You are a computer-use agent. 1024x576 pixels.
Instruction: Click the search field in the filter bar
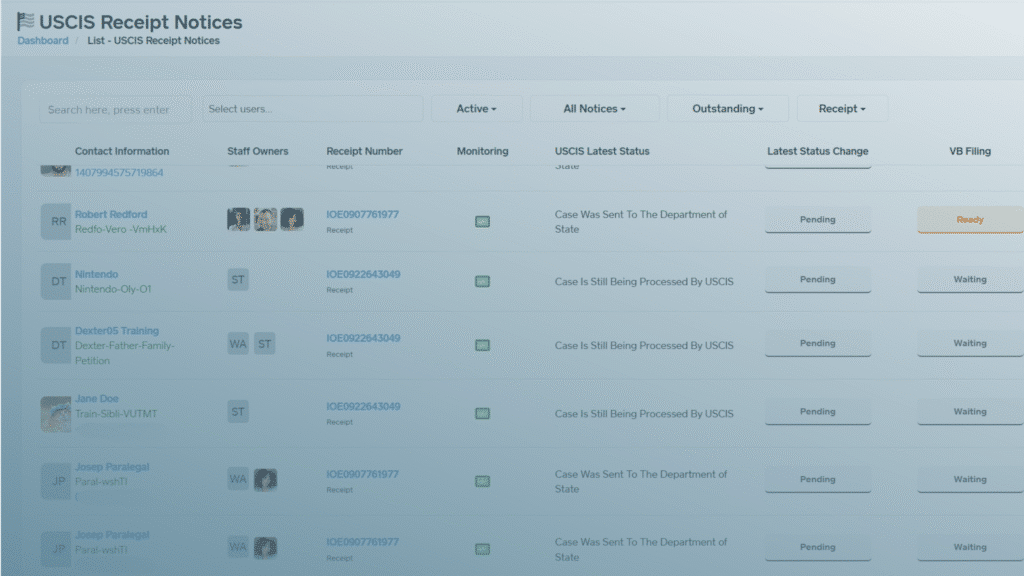114,110
